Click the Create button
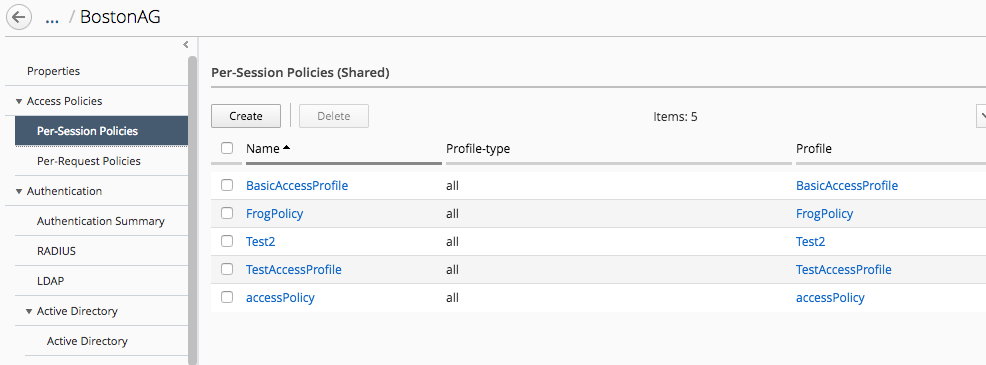 pyautogui.click(x=246, y=116)
